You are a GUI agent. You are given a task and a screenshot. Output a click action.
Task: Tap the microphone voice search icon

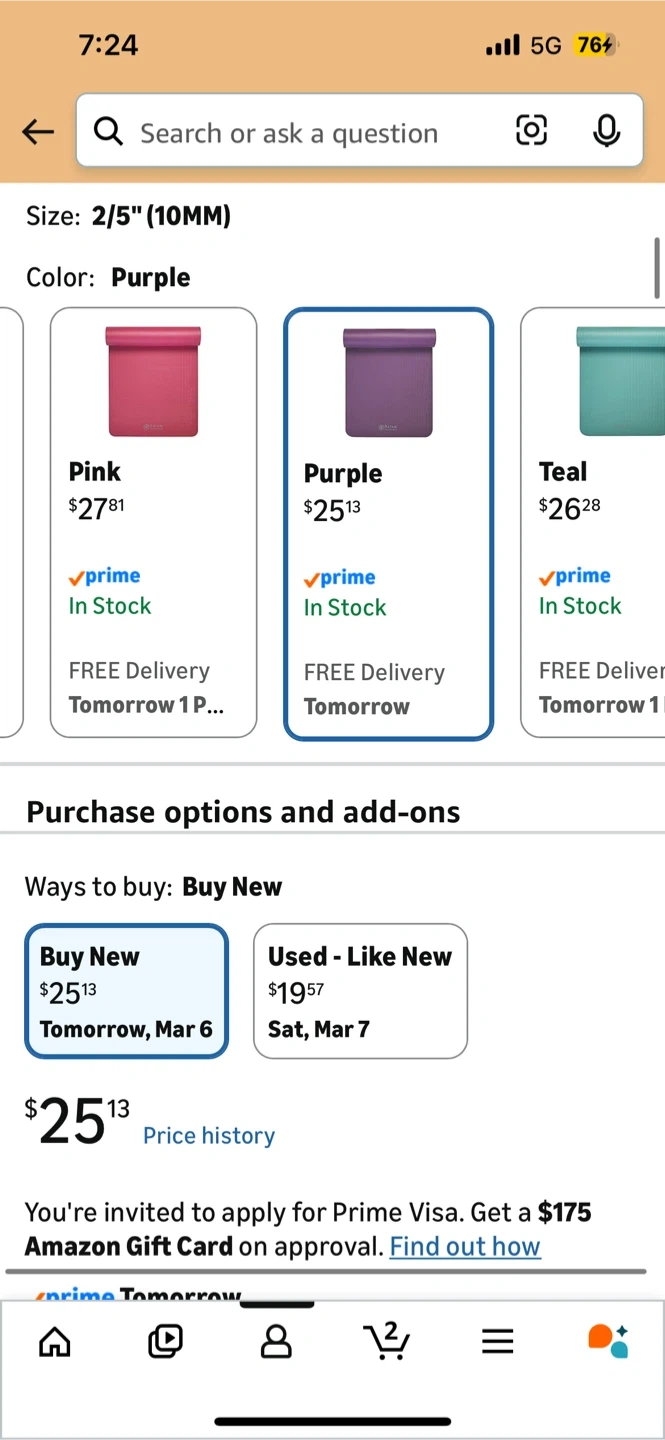click(x=606, y=130)
